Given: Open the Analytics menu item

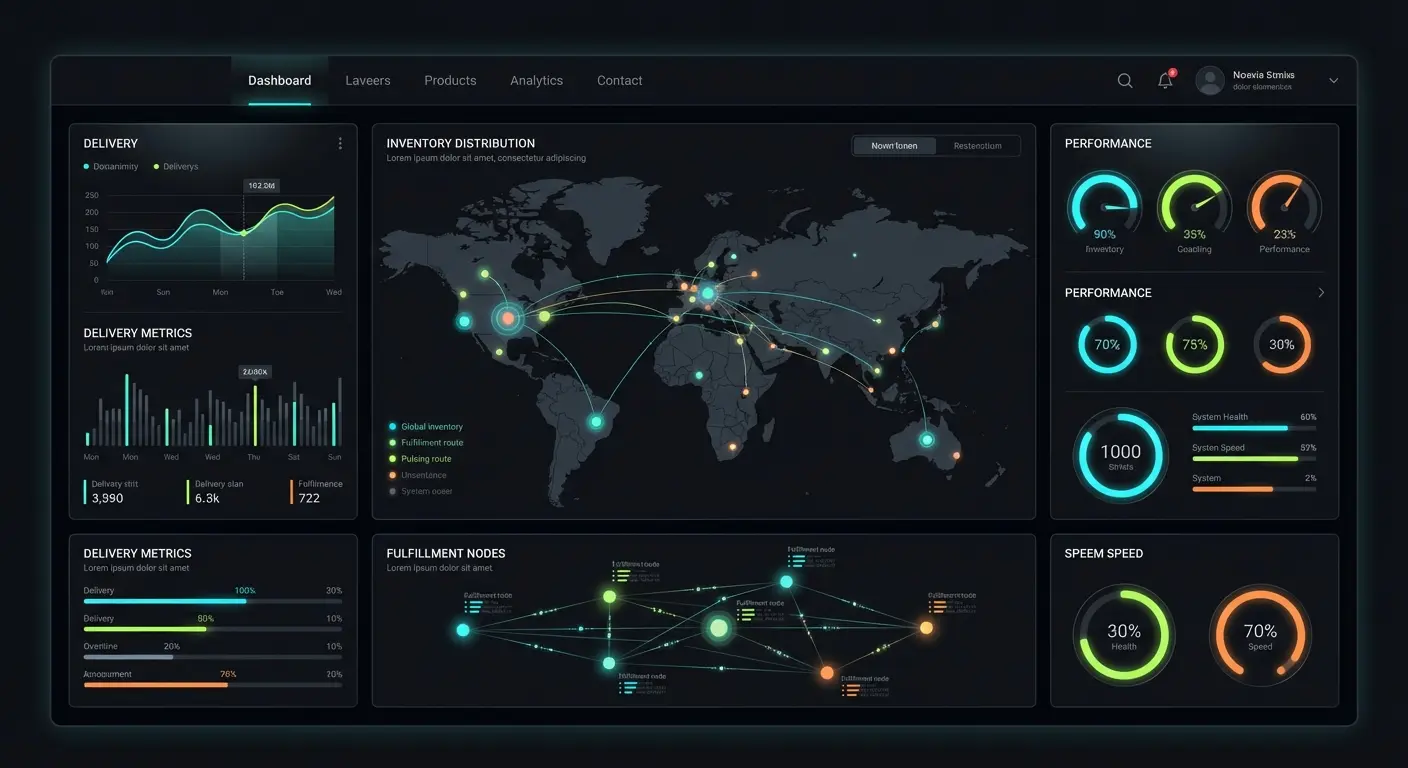Looking at the screenshot, I should [536, 80].
